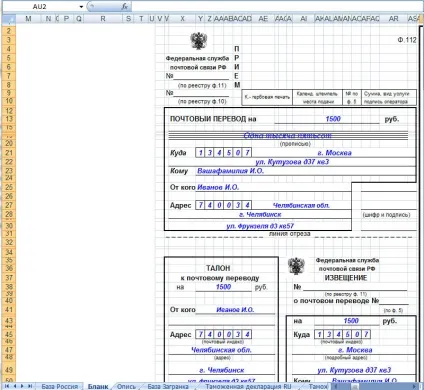The image size is (424, 390).
Task: Click the ИЗВЕЩЕНИЕ heading
Action: 346,278
